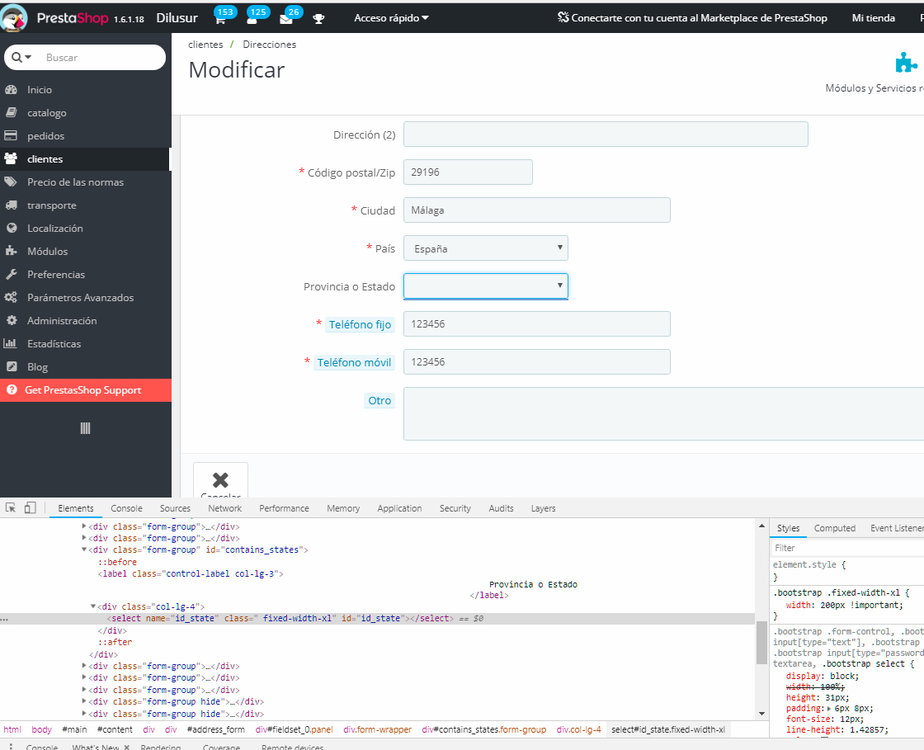The height and width of the screenshot is (750, 924).
Task: Click the Dilusur shop name
Action: (x=177, y=18)
